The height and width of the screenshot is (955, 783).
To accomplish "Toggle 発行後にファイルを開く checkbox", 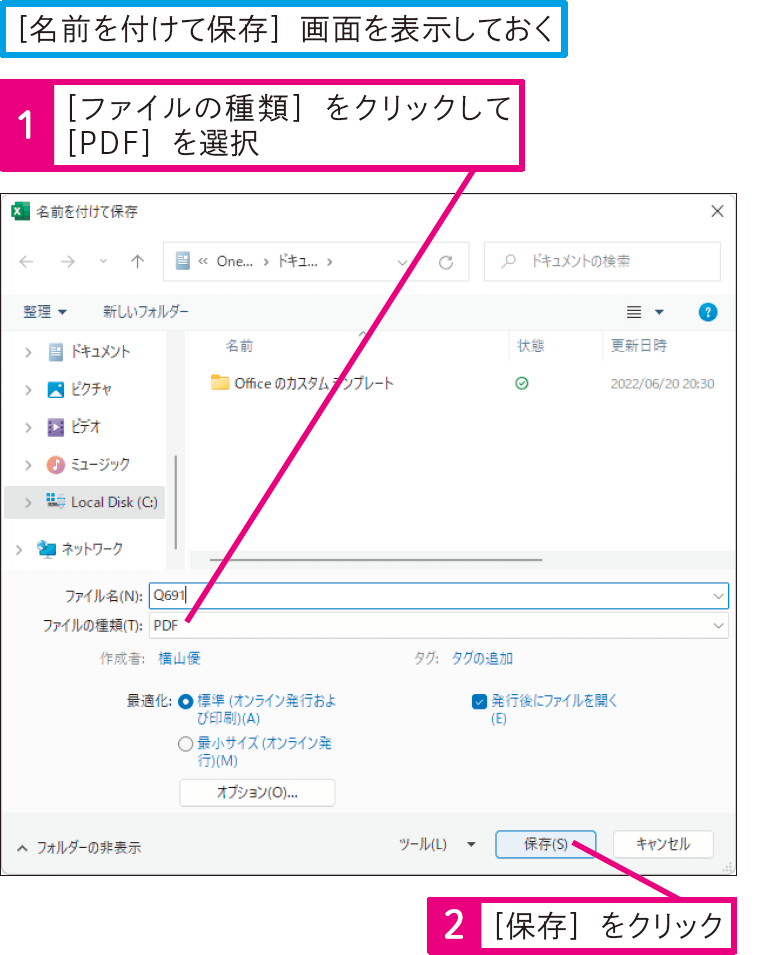I will point(479,702).
